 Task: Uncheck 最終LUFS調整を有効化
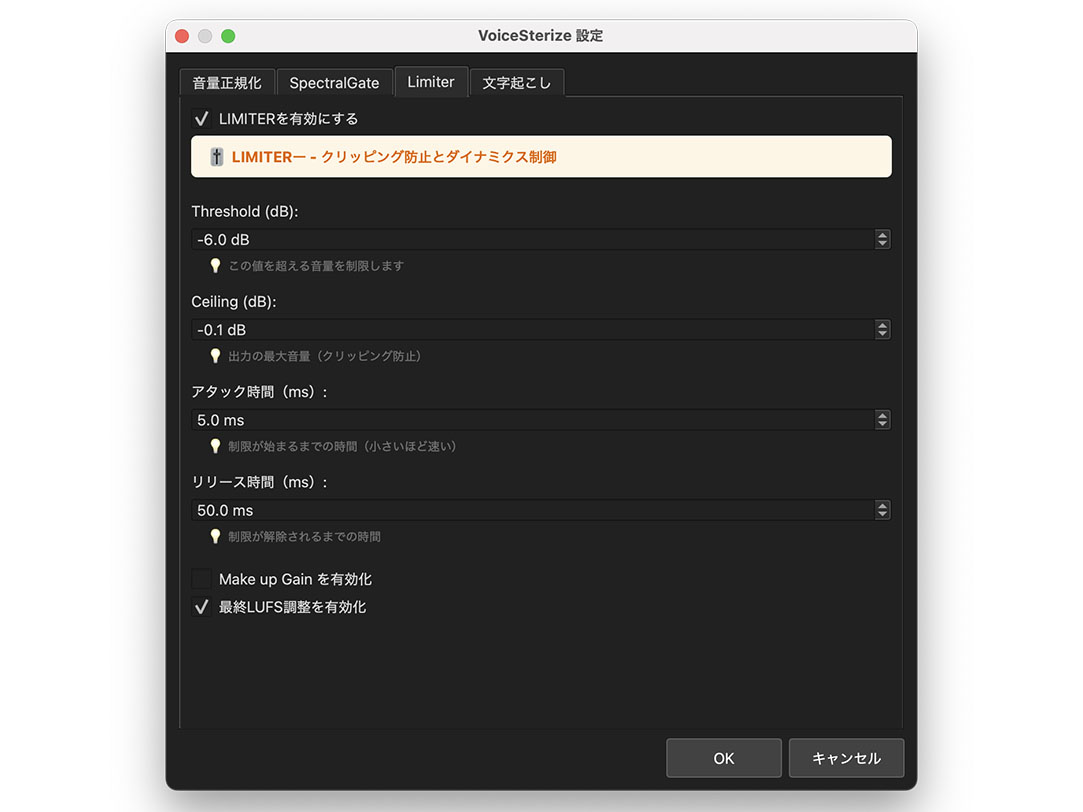coord(201,606)
